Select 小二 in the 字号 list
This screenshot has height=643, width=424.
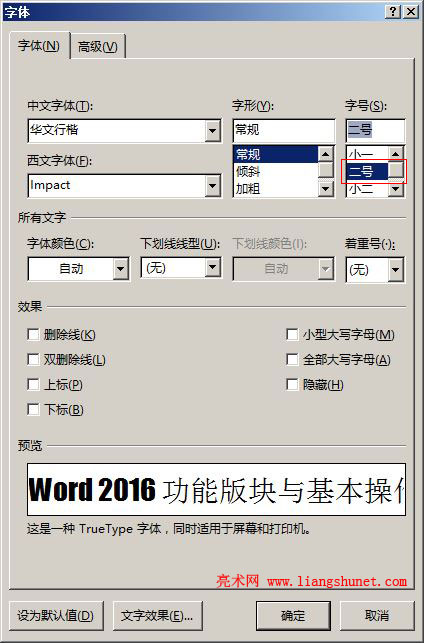(367, 189)
